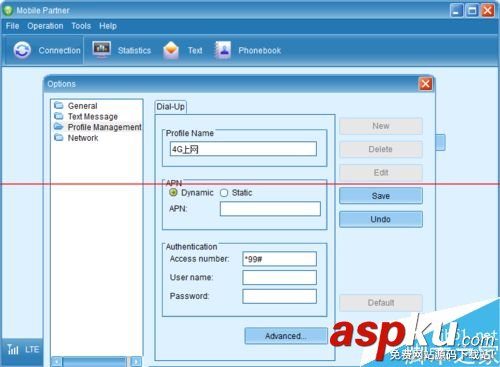Open the Connection tab icon

[22, 50]
